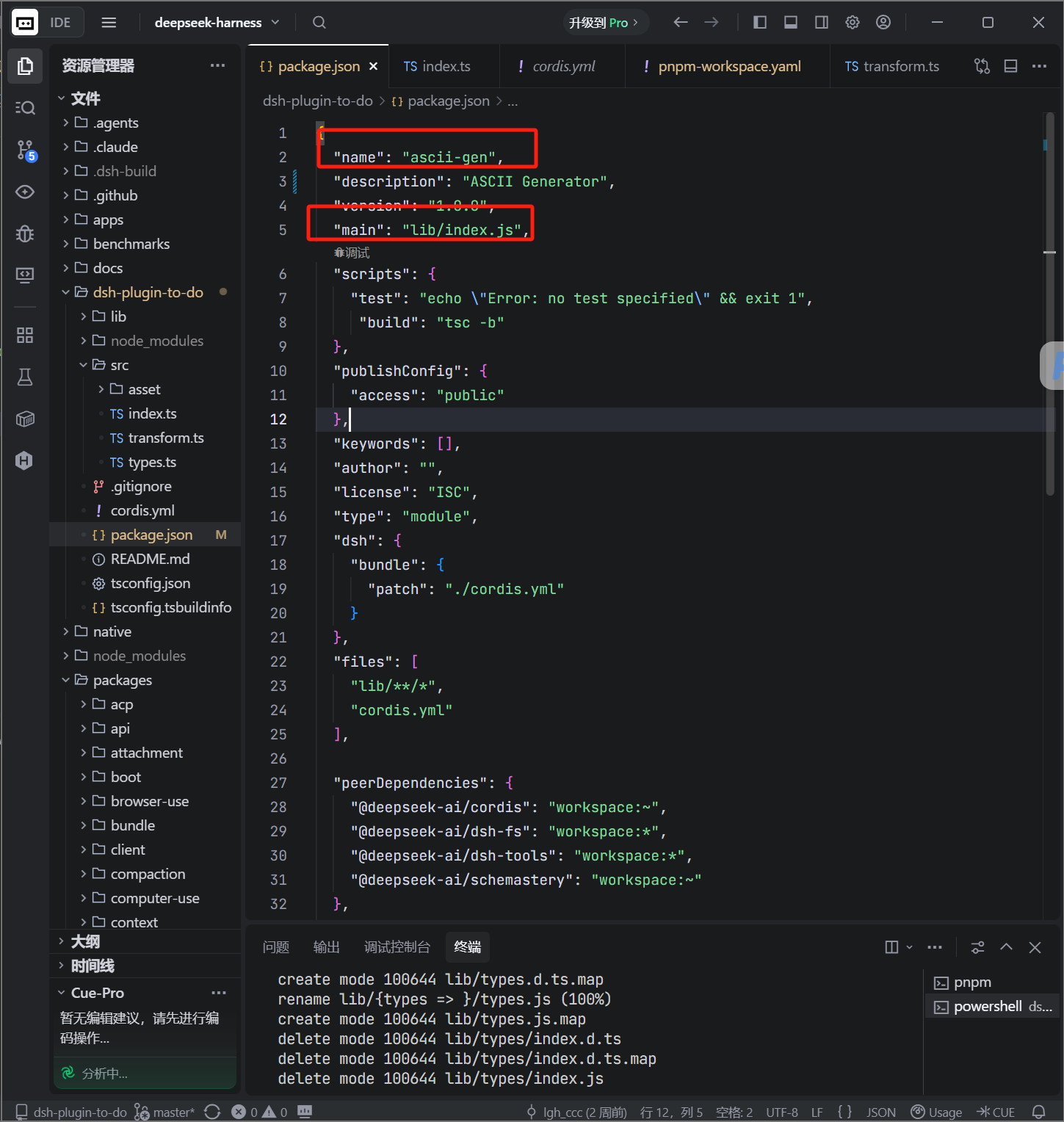
Task: Open the extensions grid icon in activity bar
Action: point(25,336)
